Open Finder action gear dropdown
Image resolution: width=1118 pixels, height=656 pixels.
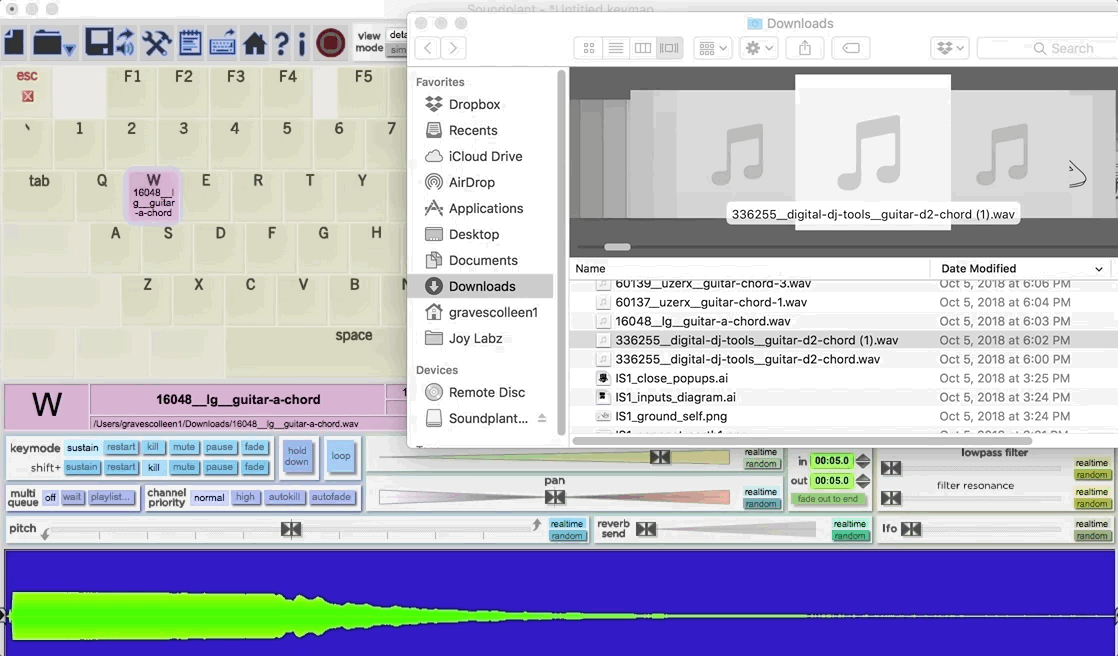pyautogui.click(x=759, y=48)
